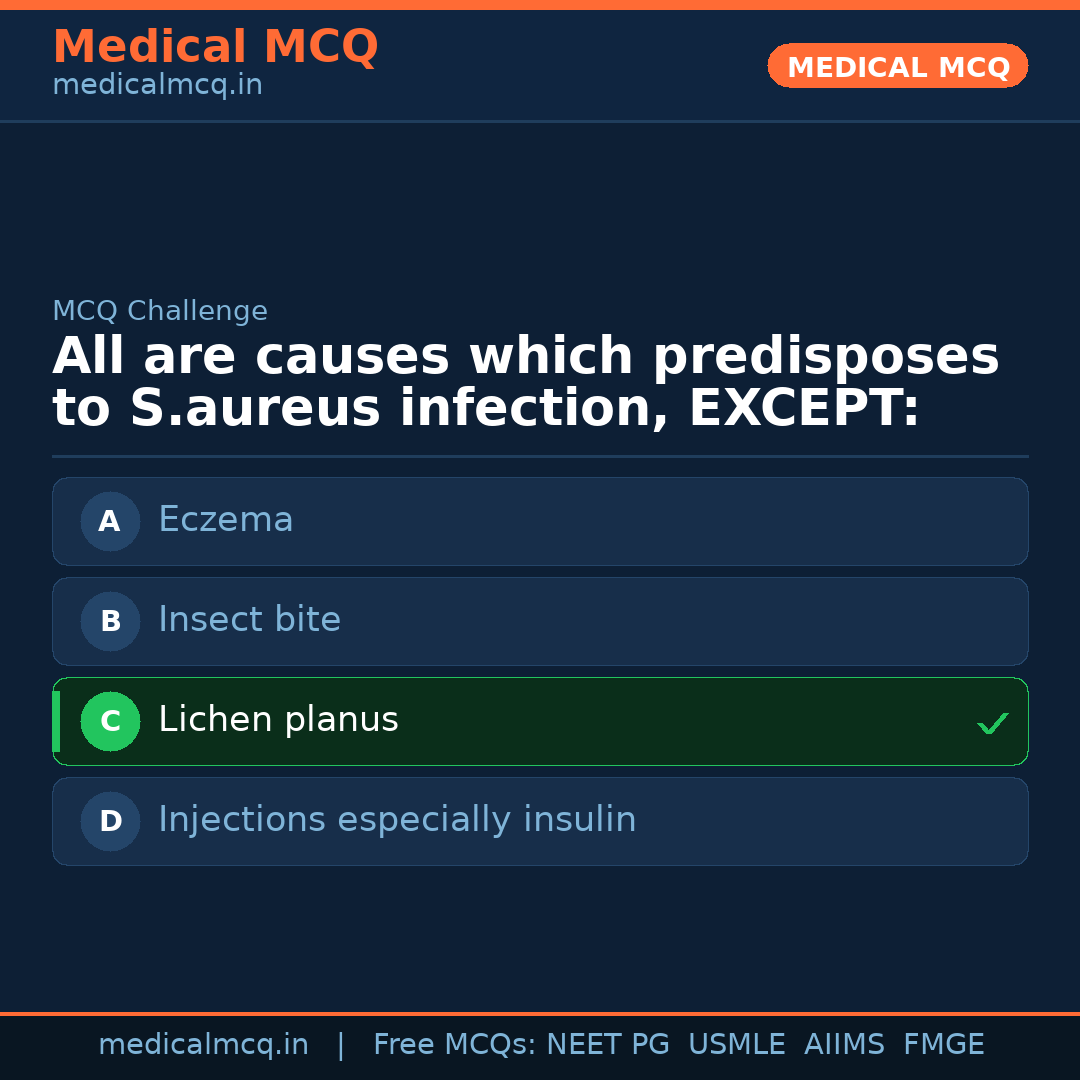Click the FMGE footer text
Viewport: 1080px width, 1080px height.
[x=943, y=1045]
